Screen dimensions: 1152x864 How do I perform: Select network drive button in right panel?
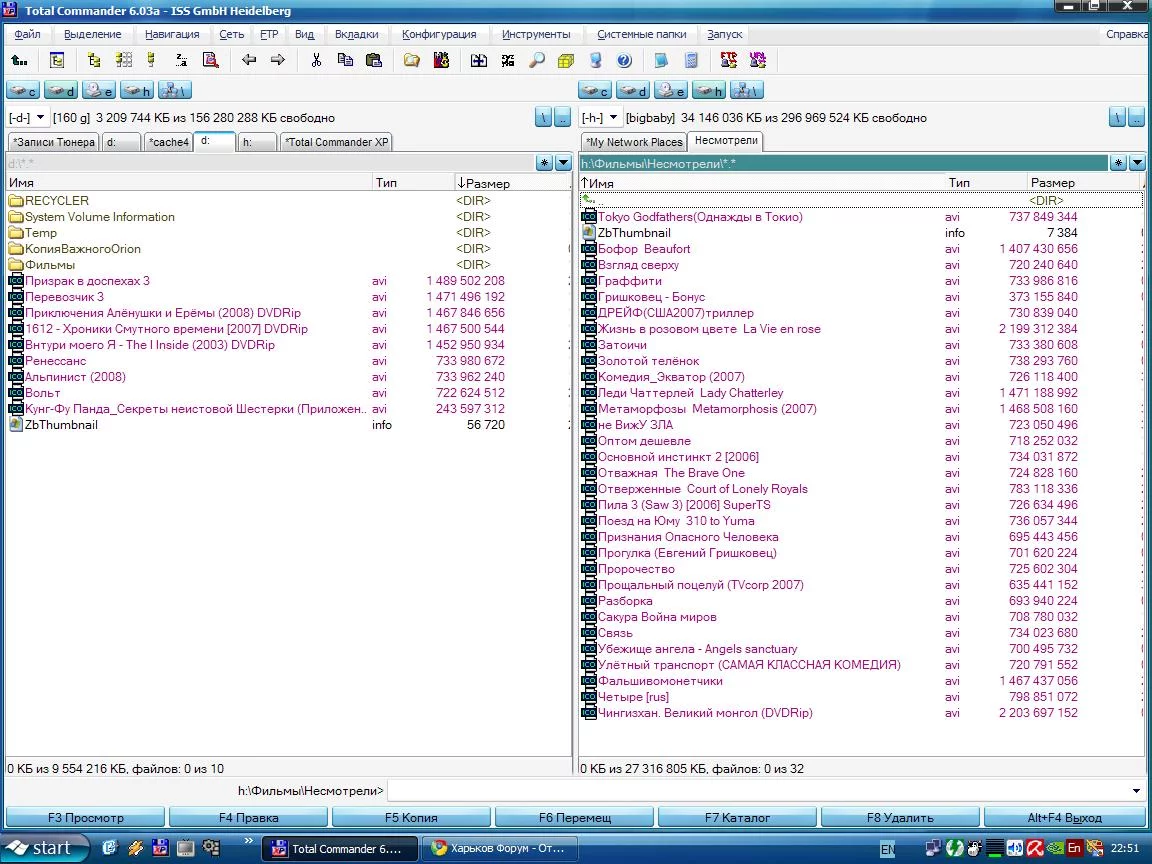[746, 91]
